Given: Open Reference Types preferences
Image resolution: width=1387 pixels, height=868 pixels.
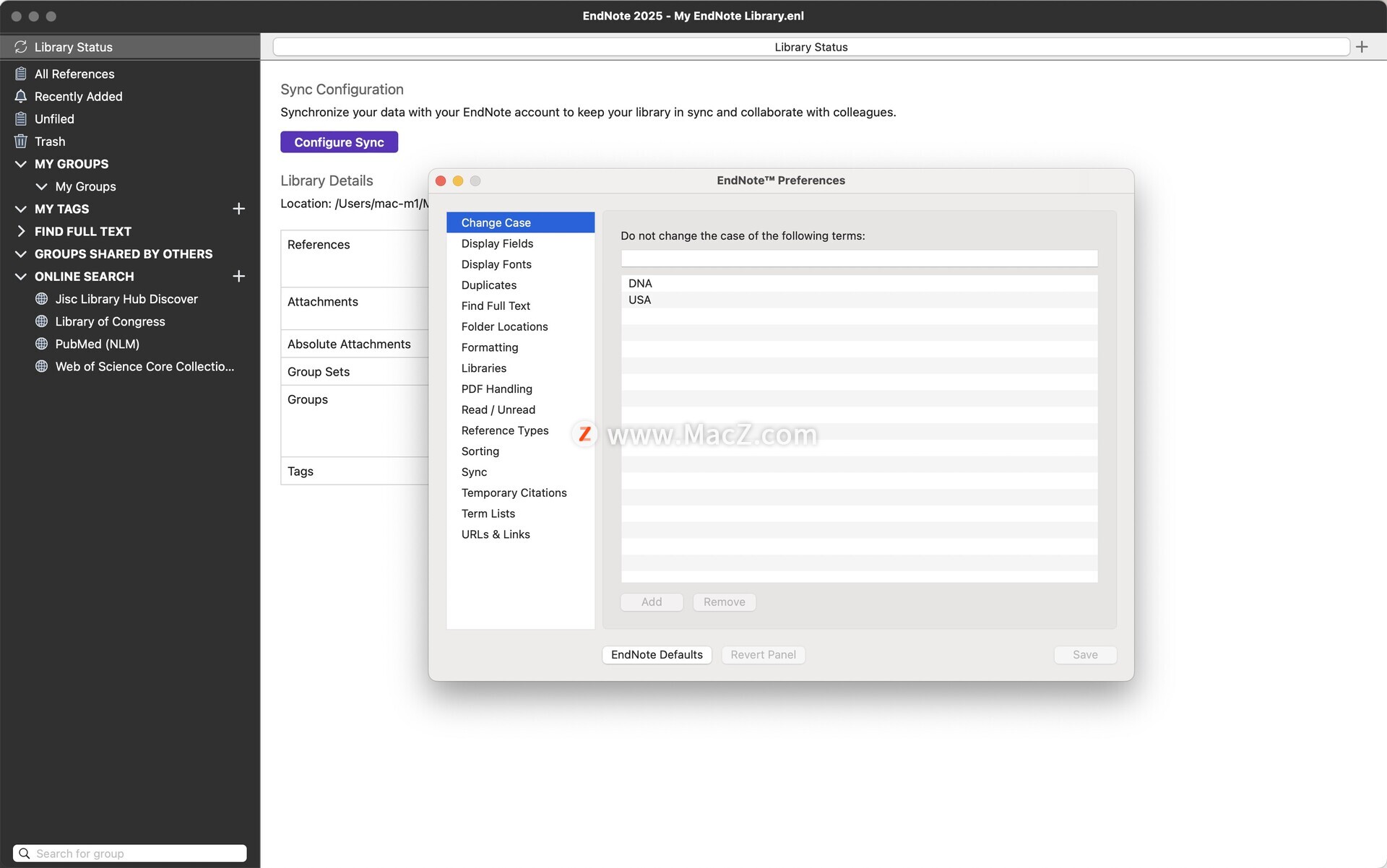Looking at the screenshot, I should 520,430.
